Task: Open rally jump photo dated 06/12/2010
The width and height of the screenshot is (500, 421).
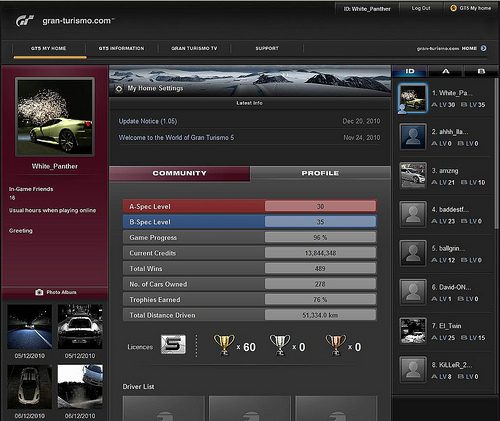Action: point(80,387)
